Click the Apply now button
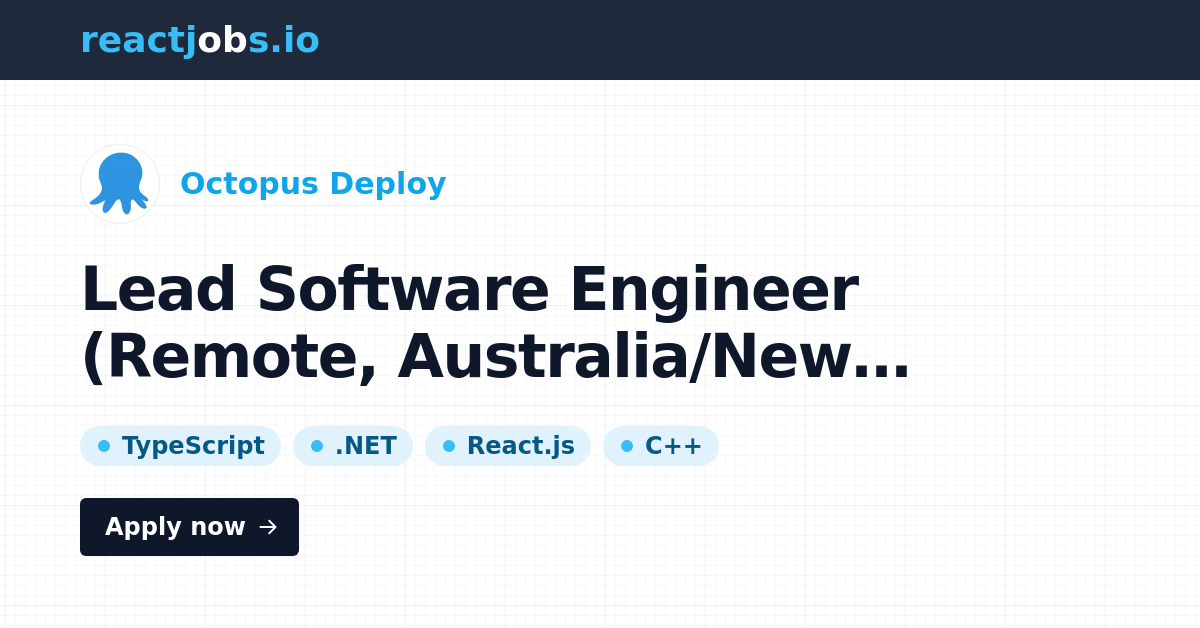Screen dimensions: 1200x628 189,527
